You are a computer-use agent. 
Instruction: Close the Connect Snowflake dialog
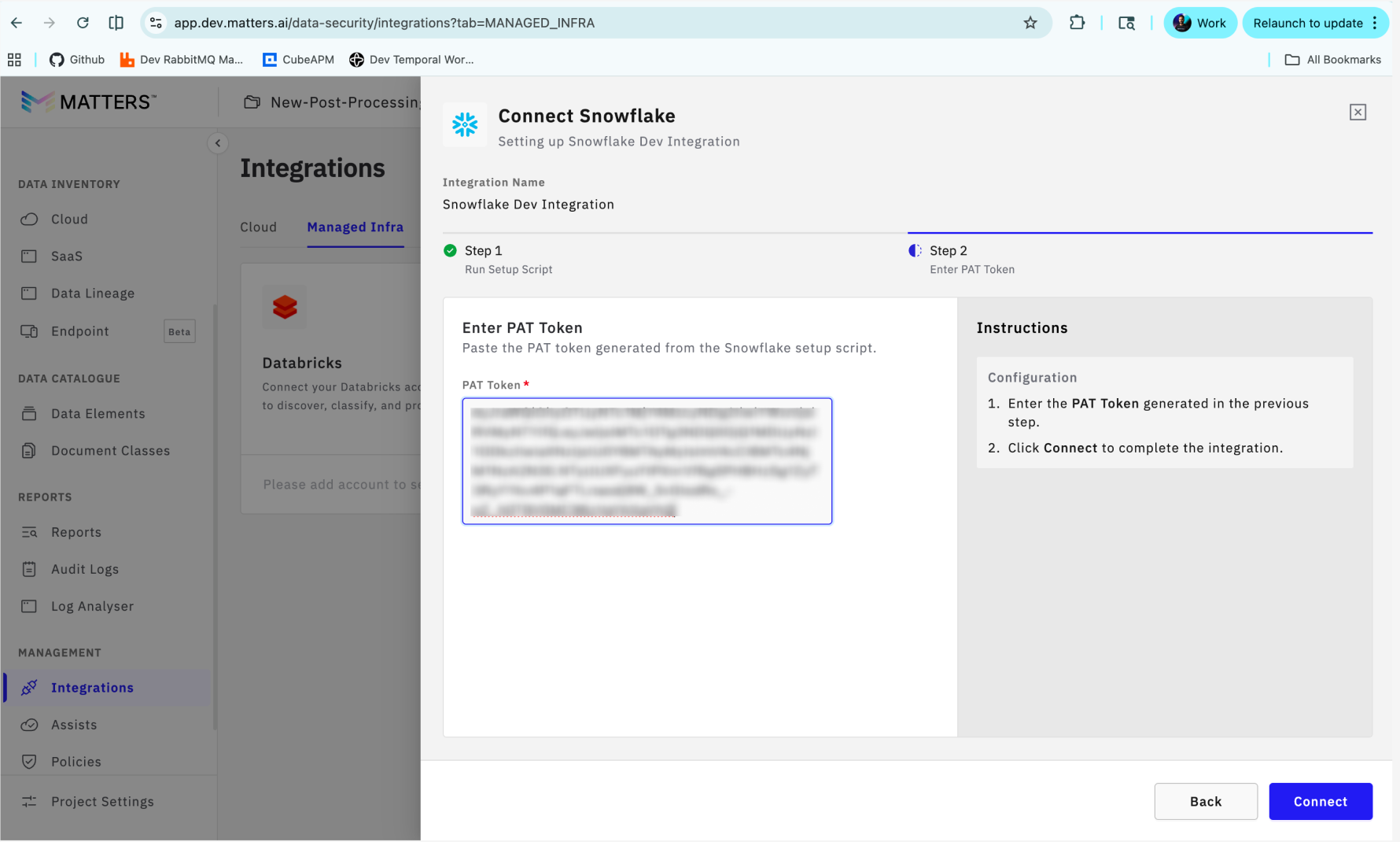click(x=1358, y=113)
